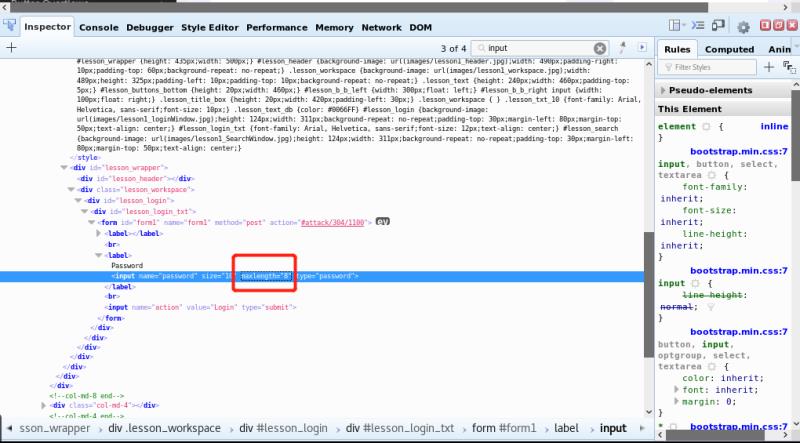Image resolution: width=800 pixels, height=443 pixels.
Task: Click the maxlength attribute of password input
Action: coord(266,276)
